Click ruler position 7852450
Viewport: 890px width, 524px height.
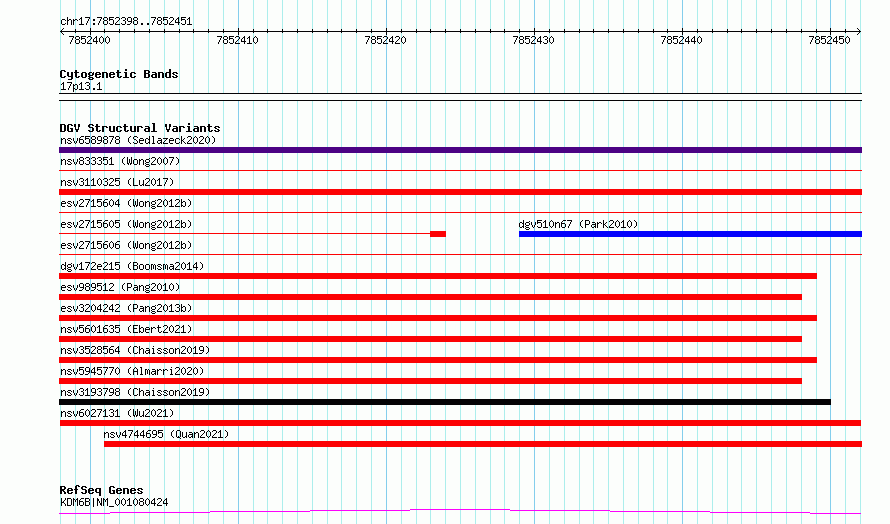coord(830,40)
